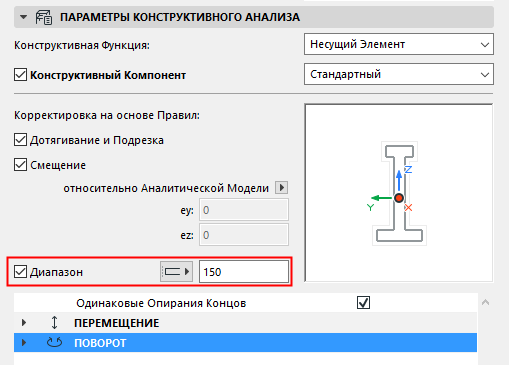
Task: Collapse the ПАРАМЕТРЫ КОНСТРУКТИВНОГО АНАЛИЗА panel
Action: click(x=23, y=17)
